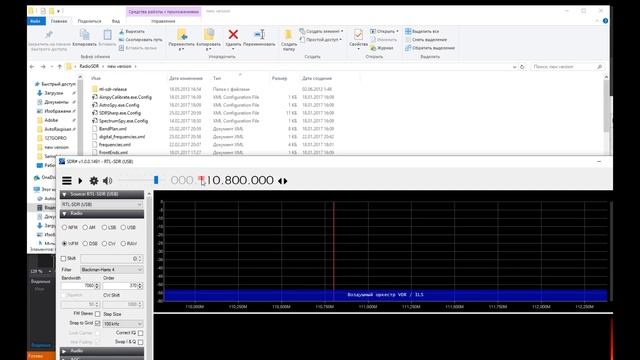Select the Adobe folder in Quick access

[51, 120]
